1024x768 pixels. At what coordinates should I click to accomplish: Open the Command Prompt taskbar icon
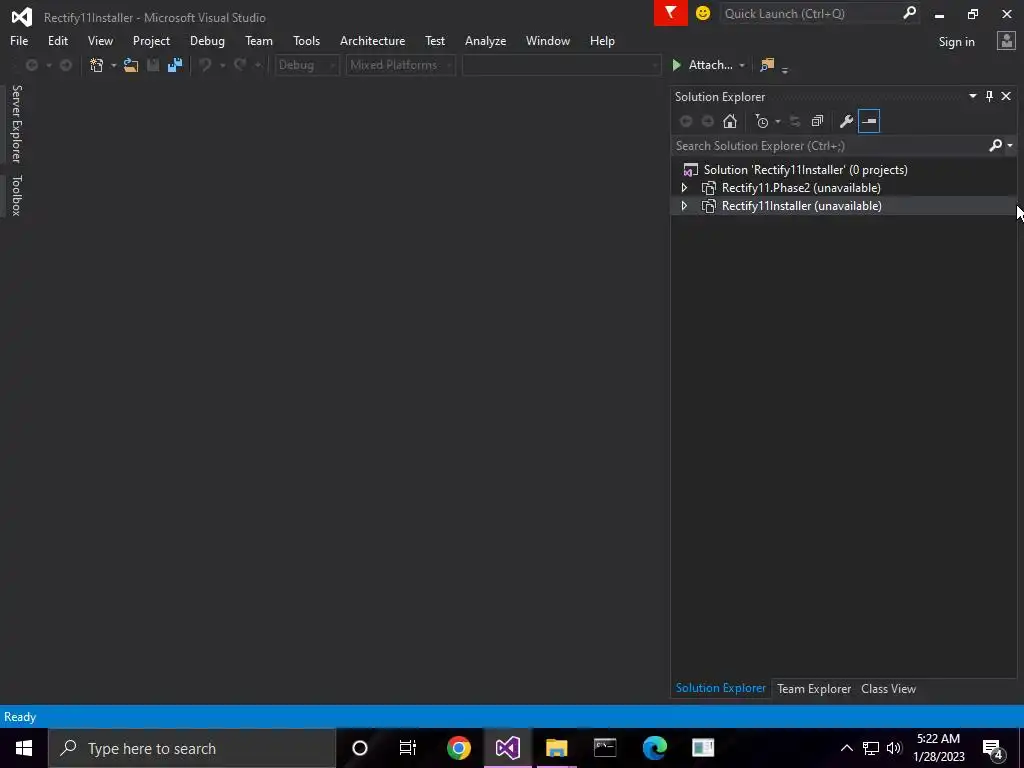coord(605,748)
